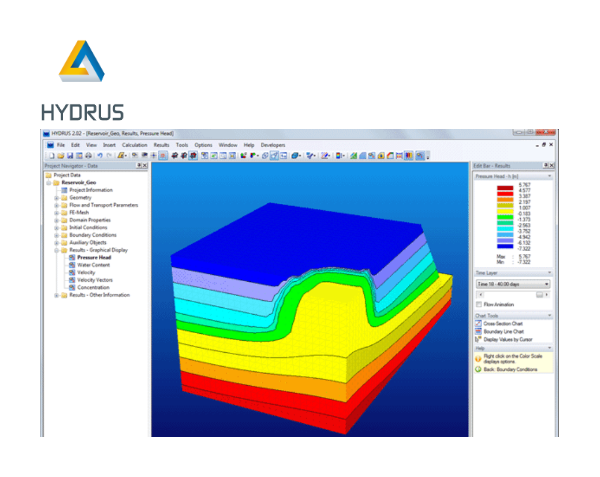Click Back: Boundary Conditions help link
Screen dimensions: 600x477
point(511,370)
